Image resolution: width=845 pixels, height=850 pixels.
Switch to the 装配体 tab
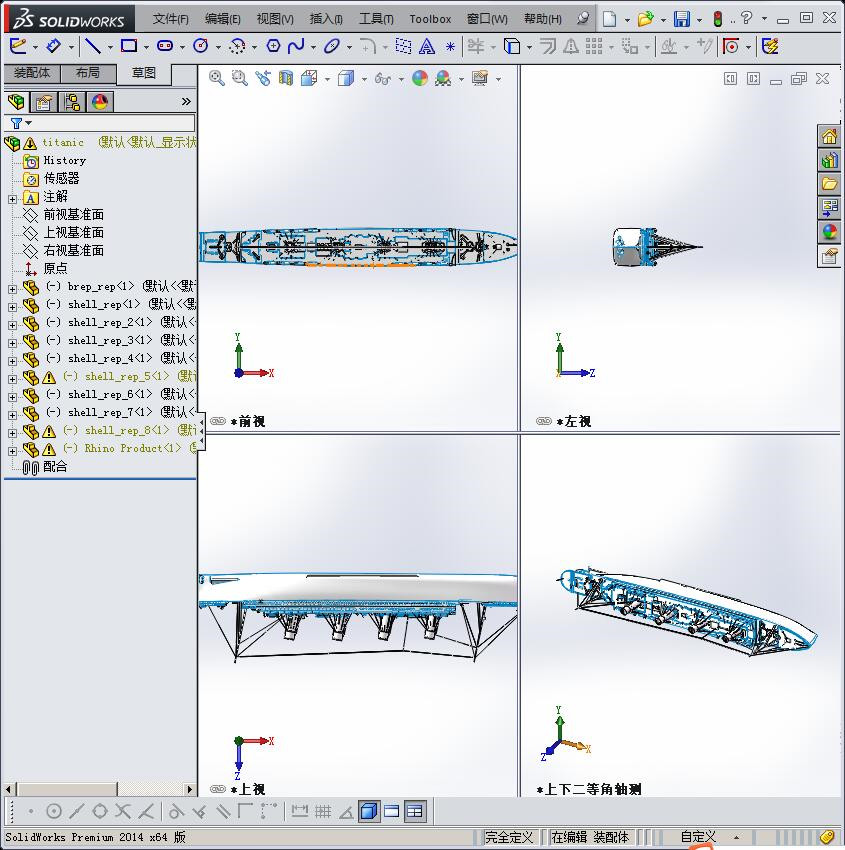point(32,73)
